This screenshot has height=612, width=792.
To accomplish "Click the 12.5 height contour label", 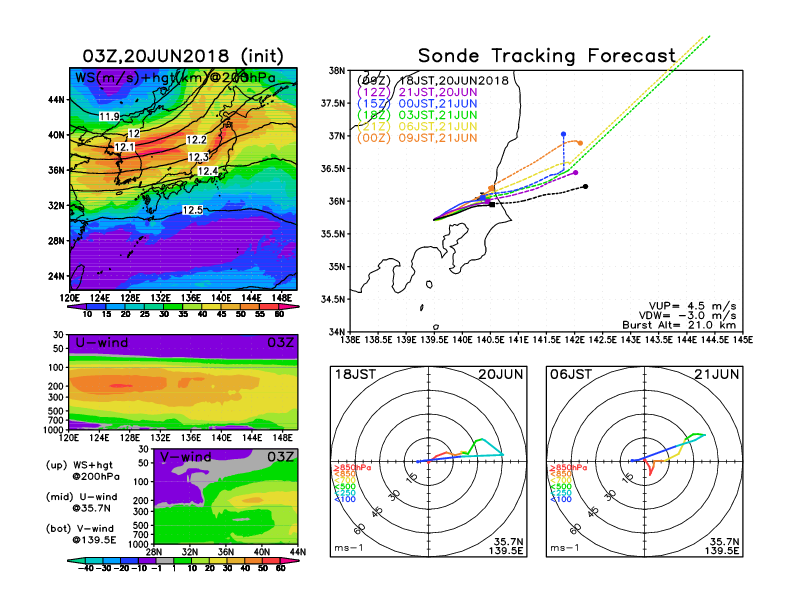I will click(x=192, y=210).
